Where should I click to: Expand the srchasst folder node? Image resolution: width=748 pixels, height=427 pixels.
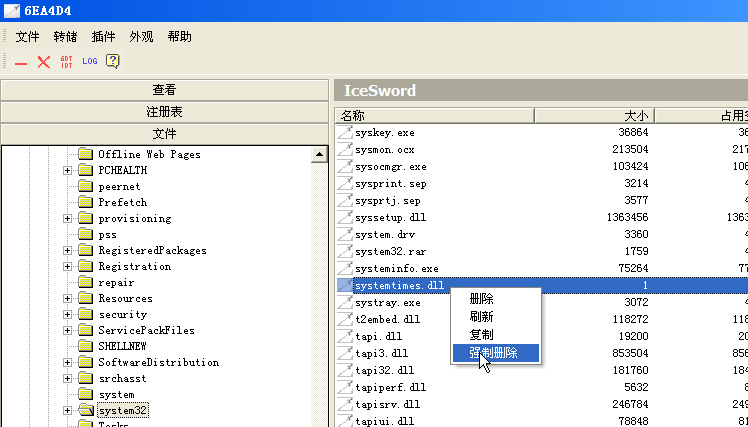click(67, 379)
